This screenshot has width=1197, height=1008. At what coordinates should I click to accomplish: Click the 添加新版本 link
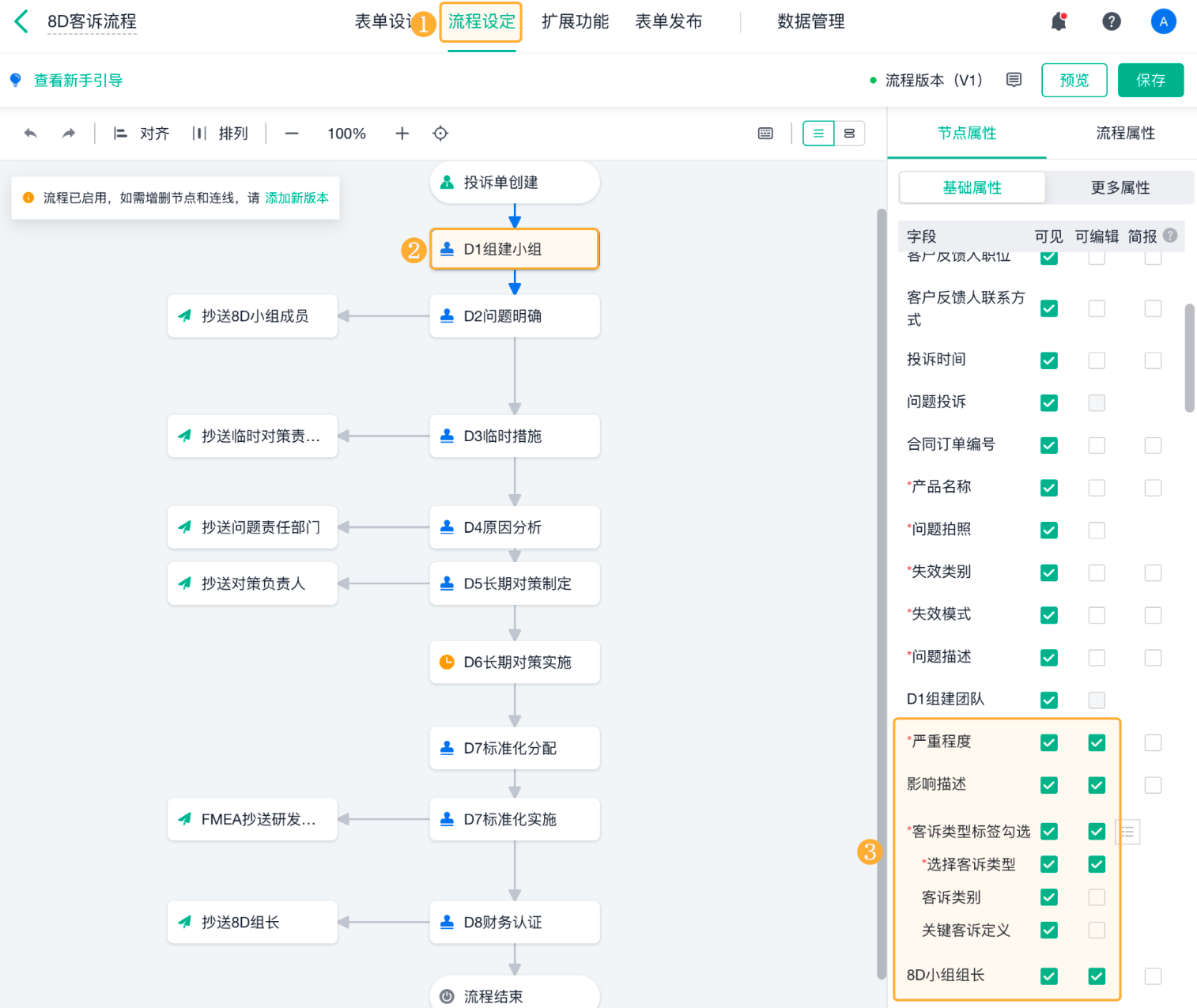point(296,198)
